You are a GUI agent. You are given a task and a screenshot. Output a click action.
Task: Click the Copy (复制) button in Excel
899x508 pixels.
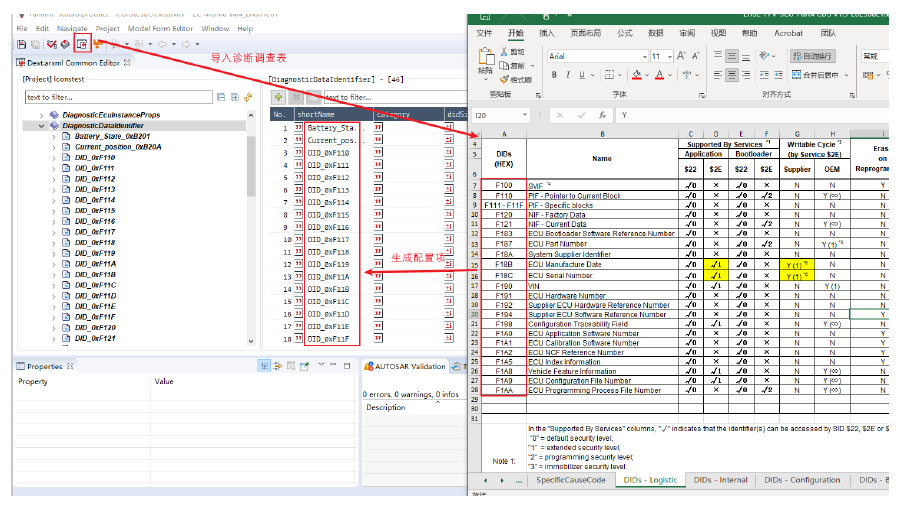pyautogui.click(x=513, y=65)
